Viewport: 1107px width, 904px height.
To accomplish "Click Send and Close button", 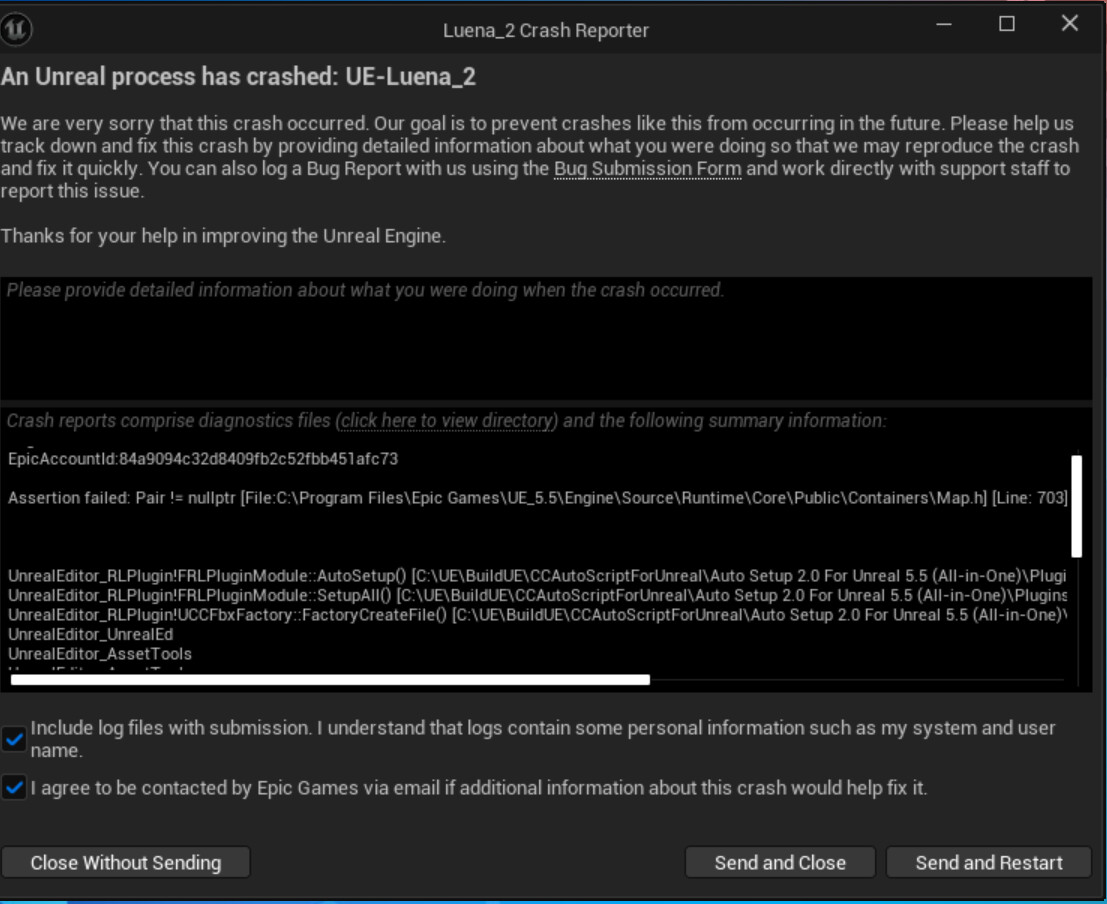I will [x=780, y=862].
